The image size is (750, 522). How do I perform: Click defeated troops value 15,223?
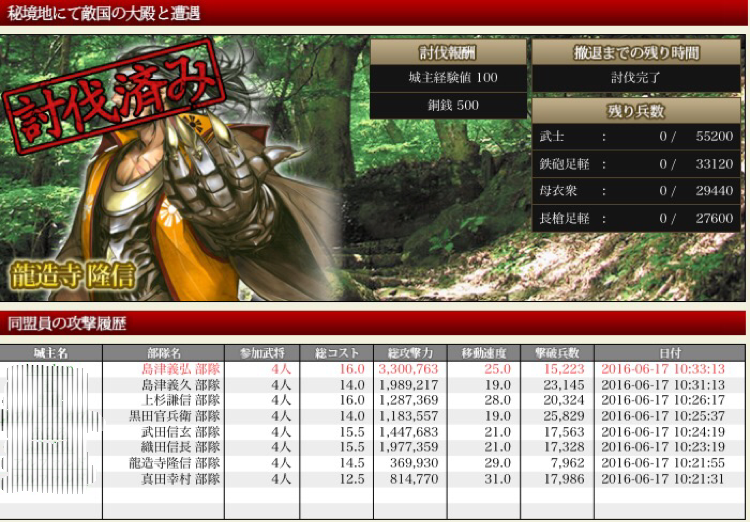pyautogui.click(x=564, y=369)
